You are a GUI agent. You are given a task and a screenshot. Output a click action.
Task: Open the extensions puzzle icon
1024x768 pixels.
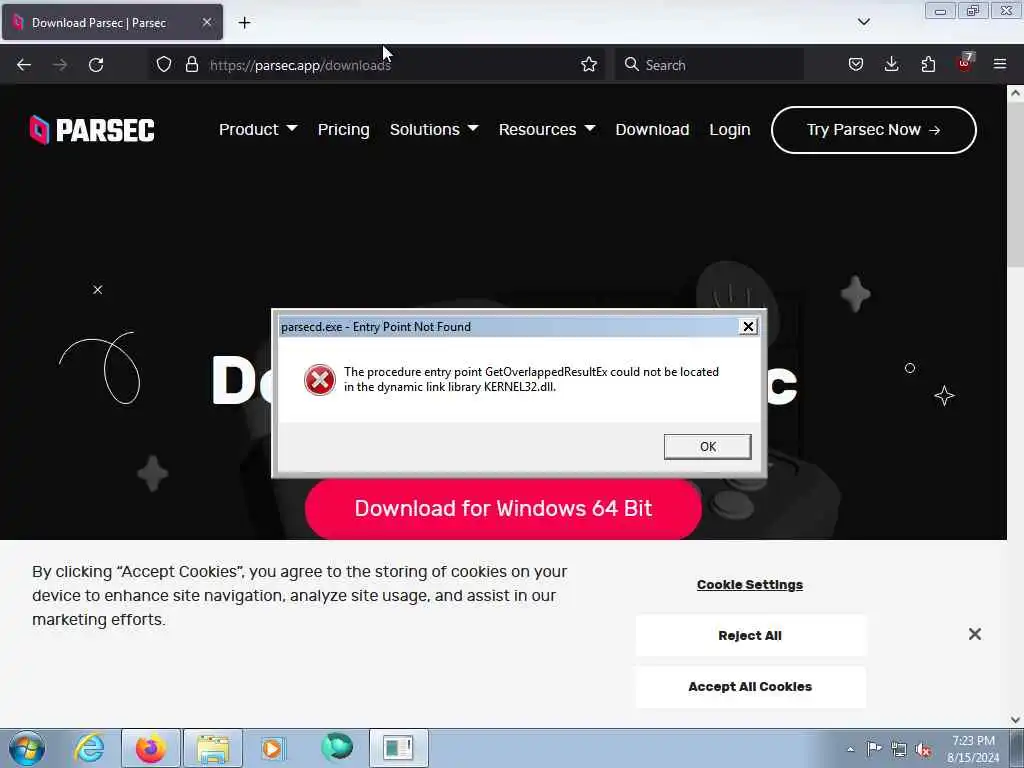(x=928, y=64)
